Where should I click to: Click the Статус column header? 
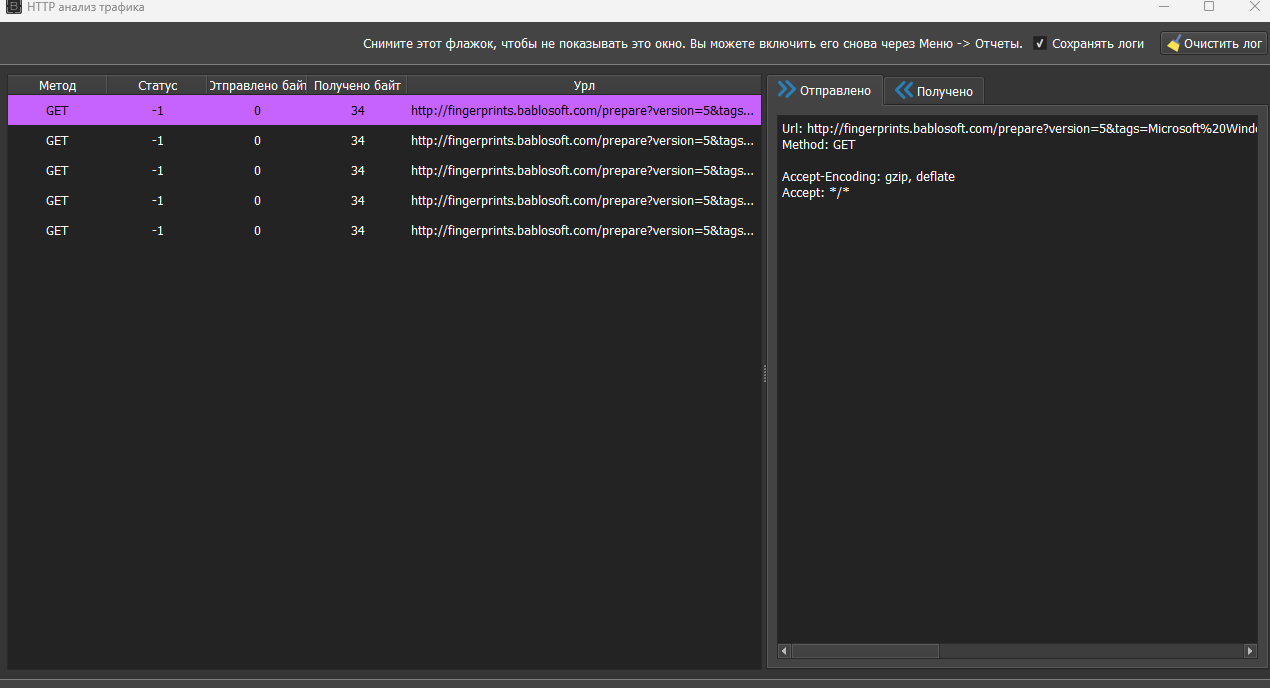(157, 86)
